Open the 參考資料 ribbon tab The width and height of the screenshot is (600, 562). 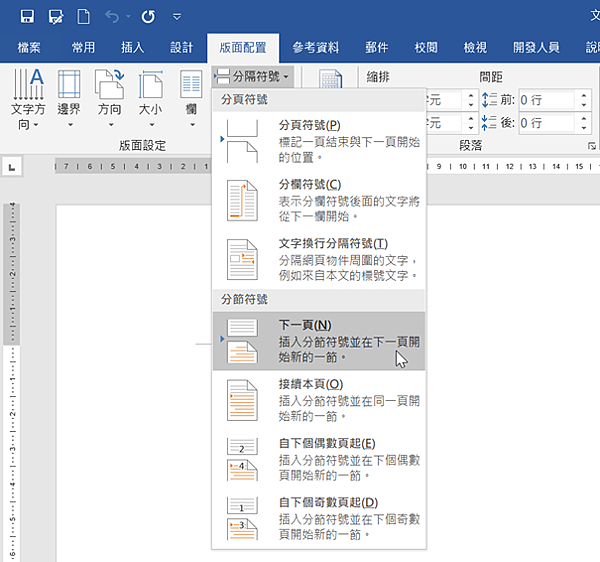[x=315, y=47]
